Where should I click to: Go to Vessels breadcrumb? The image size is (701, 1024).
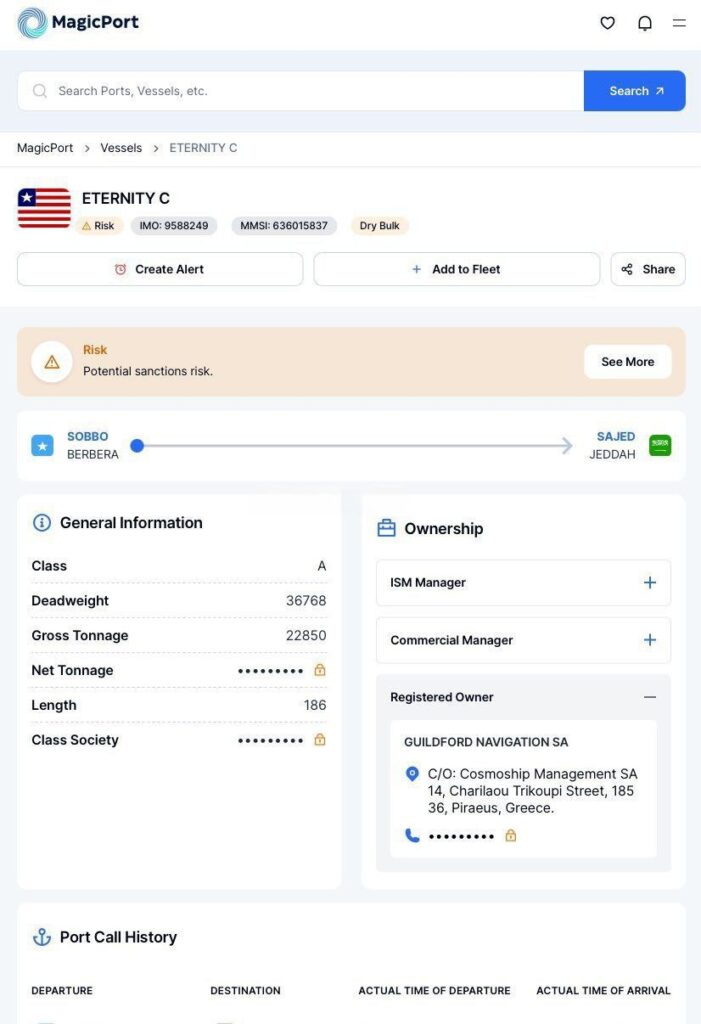click(x=121, y=148)
